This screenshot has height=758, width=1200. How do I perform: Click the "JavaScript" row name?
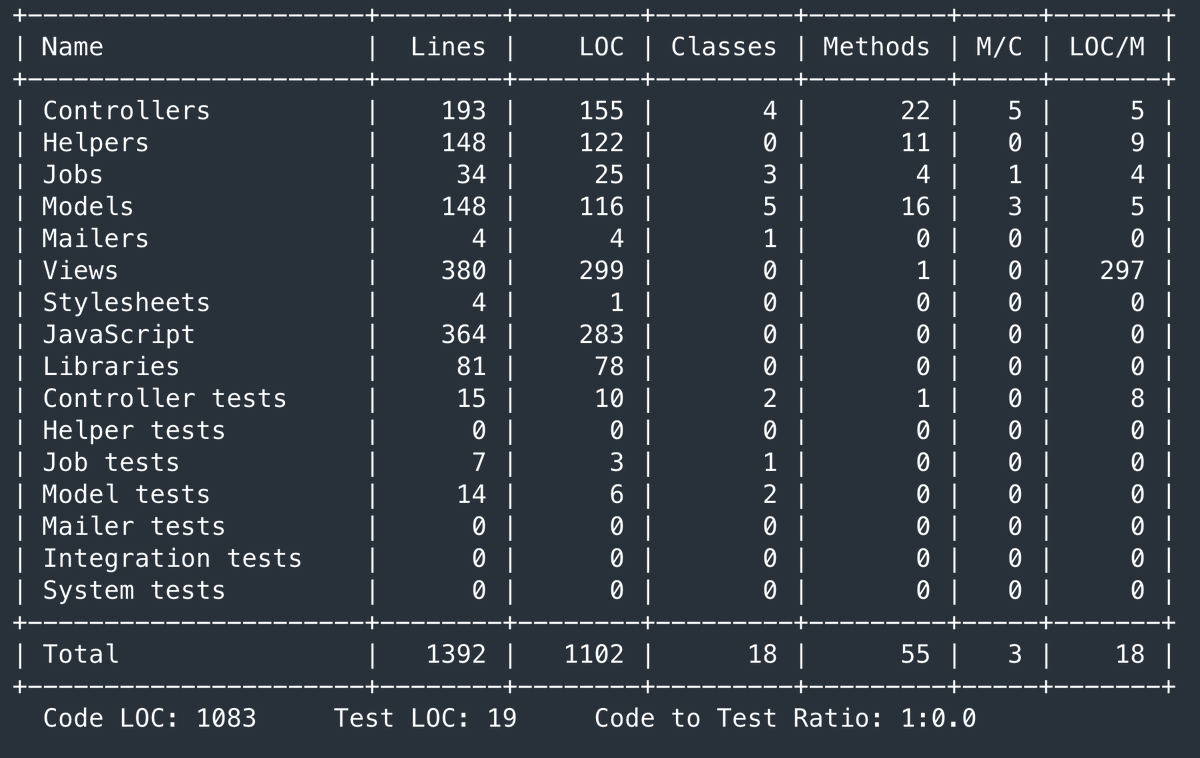pyautogui.click(x=118, y=335)
